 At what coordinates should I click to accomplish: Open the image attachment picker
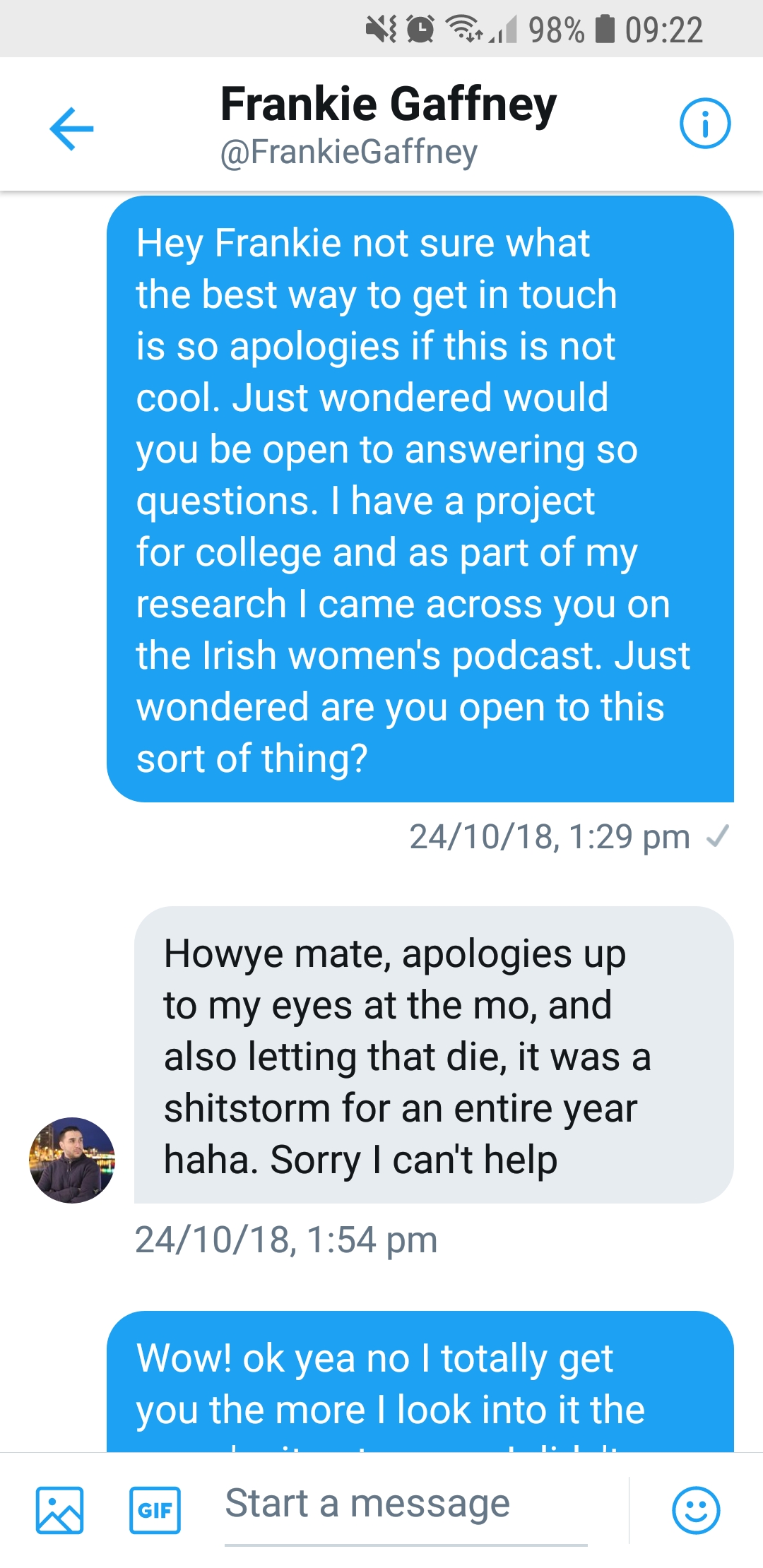pos(60,1510)
